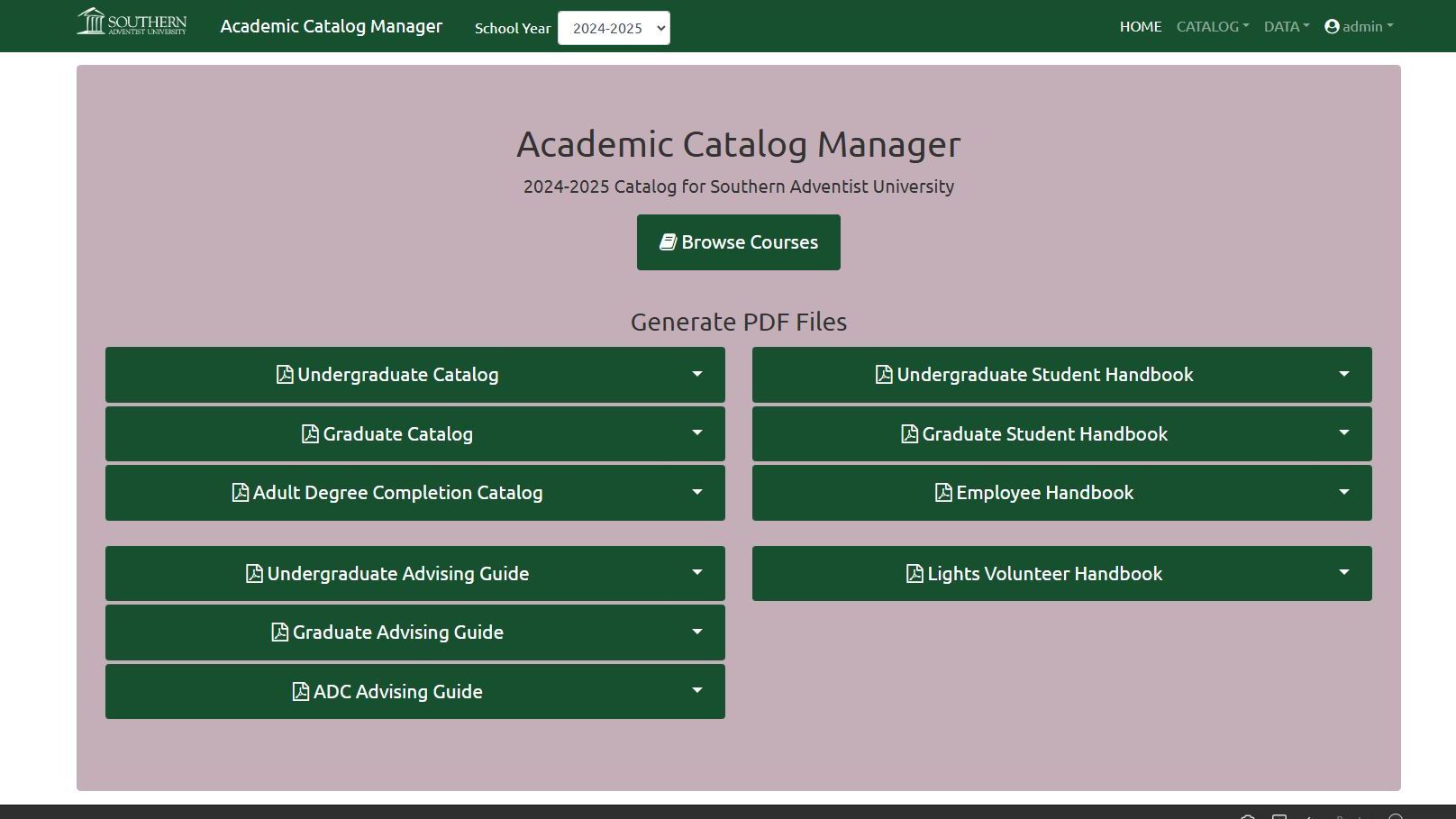This screenshot has width=1456, height=819.
Task: Click the Academic Catalog Manager navbar title
Action: point(331,26)
